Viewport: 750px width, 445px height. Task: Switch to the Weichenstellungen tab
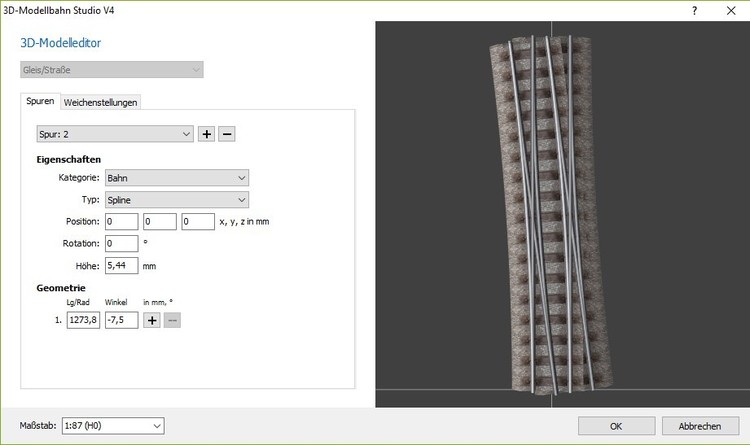[x=100, y=102]
